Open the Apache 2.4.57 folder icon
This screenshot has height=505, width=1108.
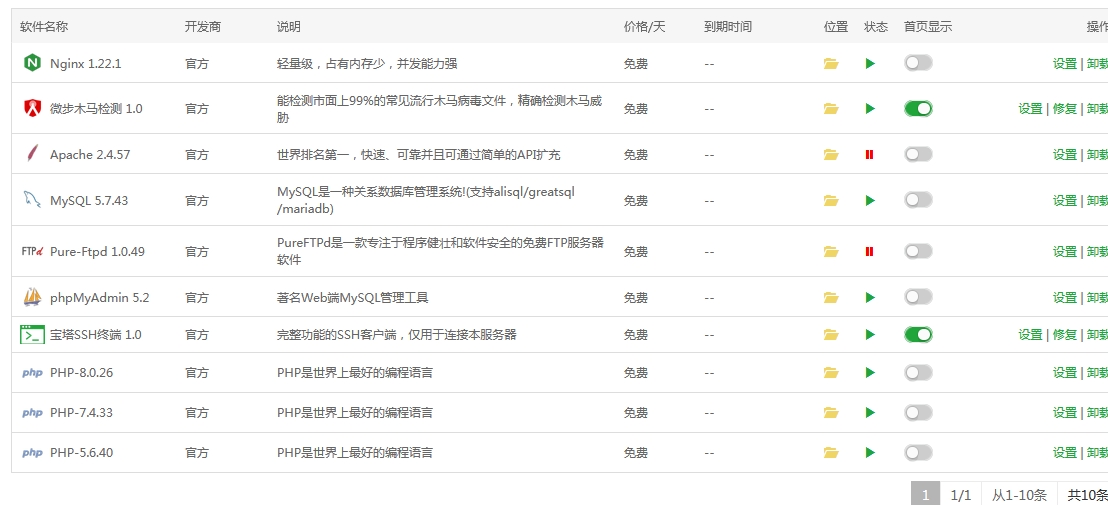pyautogui.click(x=831, y=155)
